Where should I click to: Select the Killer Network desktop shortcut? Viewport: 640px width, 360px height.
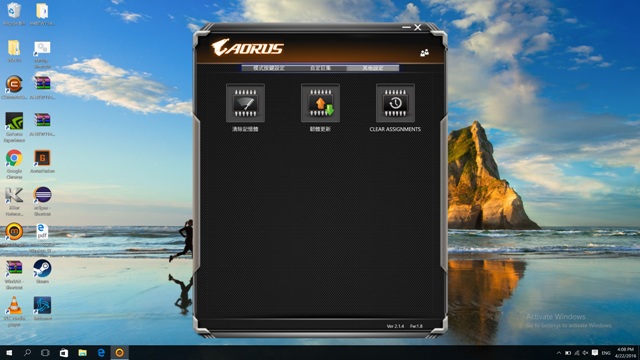tap(14, 201)
